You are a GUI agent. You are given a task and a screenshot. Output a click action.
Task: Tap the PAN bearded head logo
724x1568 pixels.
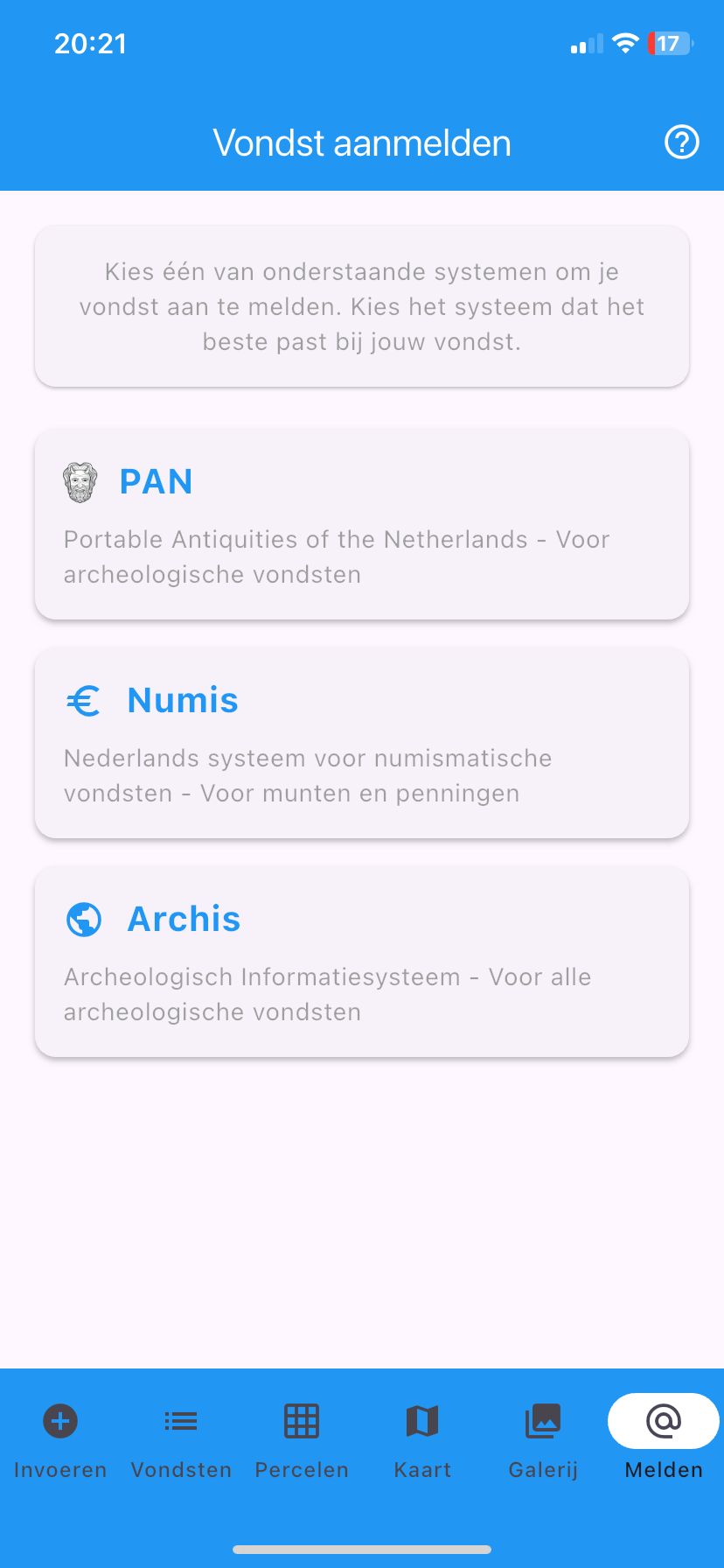pos(80,482)
